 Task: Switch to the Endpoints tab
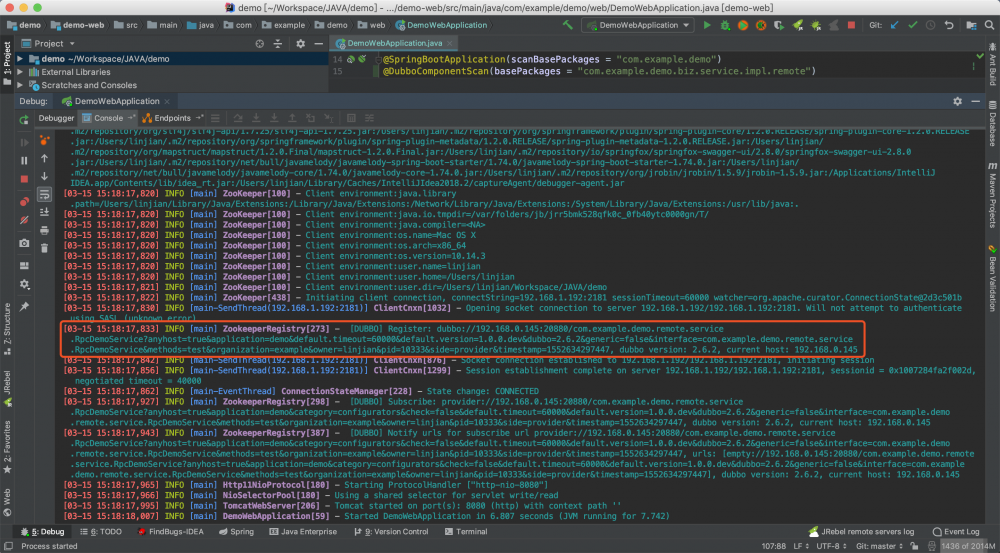click(171, 118)
